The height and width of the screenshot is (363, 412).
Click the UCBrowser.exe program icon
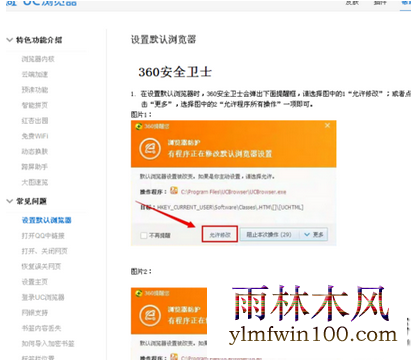pyautogui.click(x=174, y=191)
